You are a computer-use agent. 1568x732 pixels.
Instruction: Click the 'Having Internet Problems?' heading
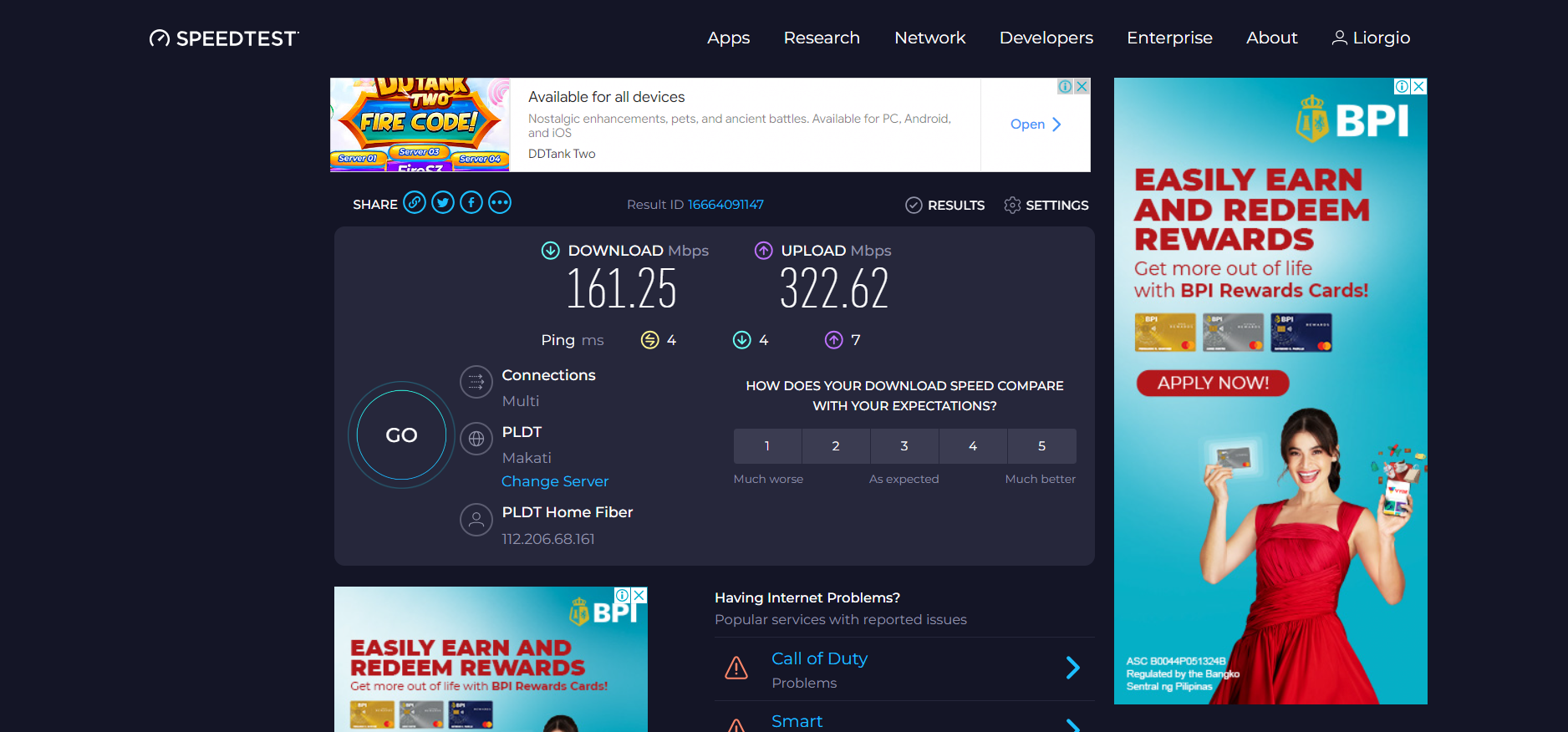click(x=807, y=597)
